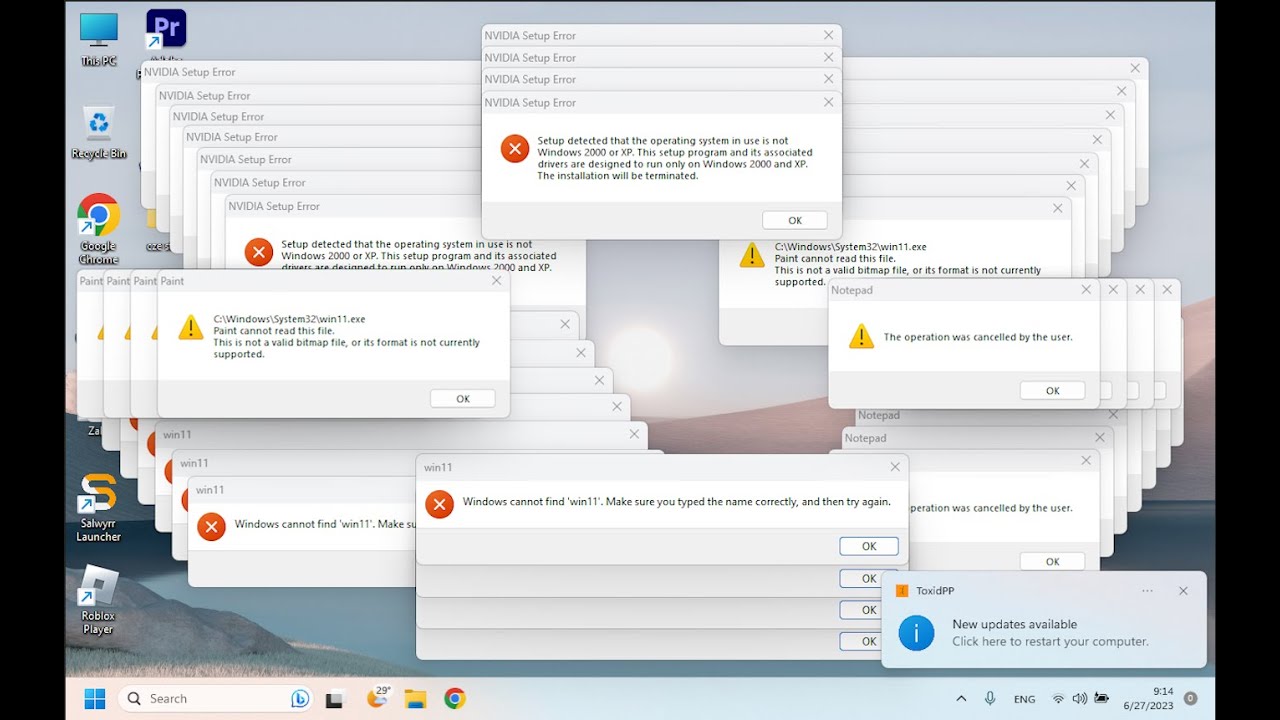This screenshot has height=720, width=1280.
Task: Close the topmost NVIDIA Setup Error title bar
Action: coord(828,35)
